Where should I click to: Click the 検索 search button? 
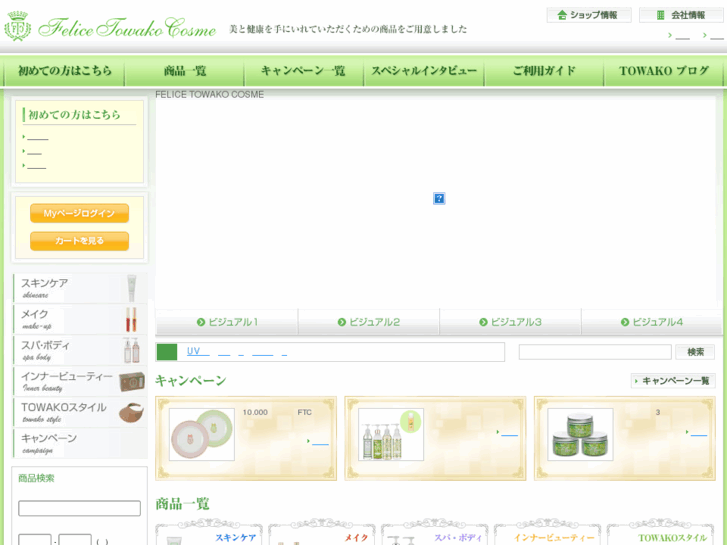click(x=695, y=352)
